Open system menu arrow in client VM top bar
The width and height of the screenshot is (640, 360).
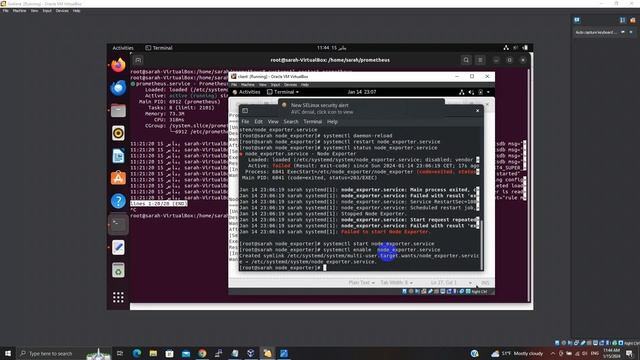point(489,92)
